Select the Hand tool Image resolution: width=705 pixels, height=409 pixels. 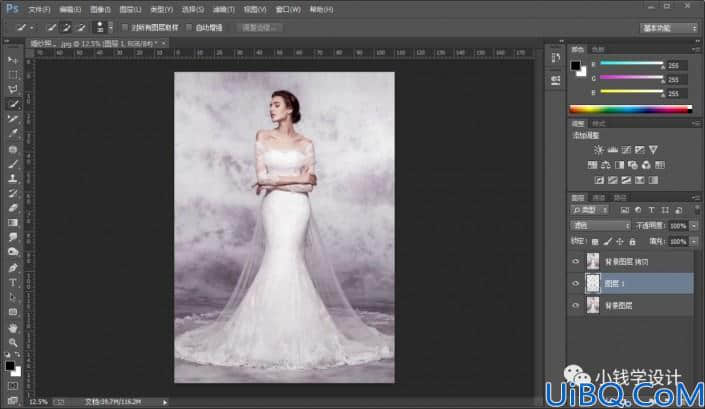pos(13,328)
